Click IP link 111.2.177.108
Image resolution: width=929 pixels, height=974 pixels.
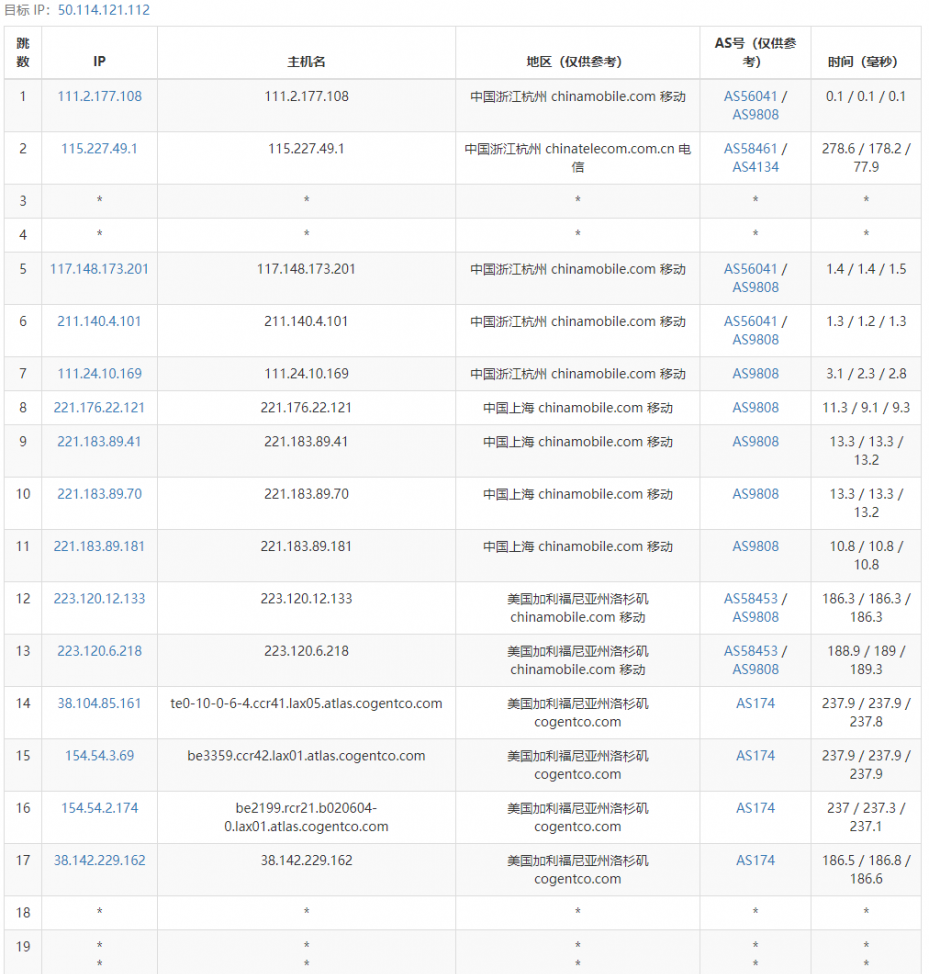[x=99, y=96]
